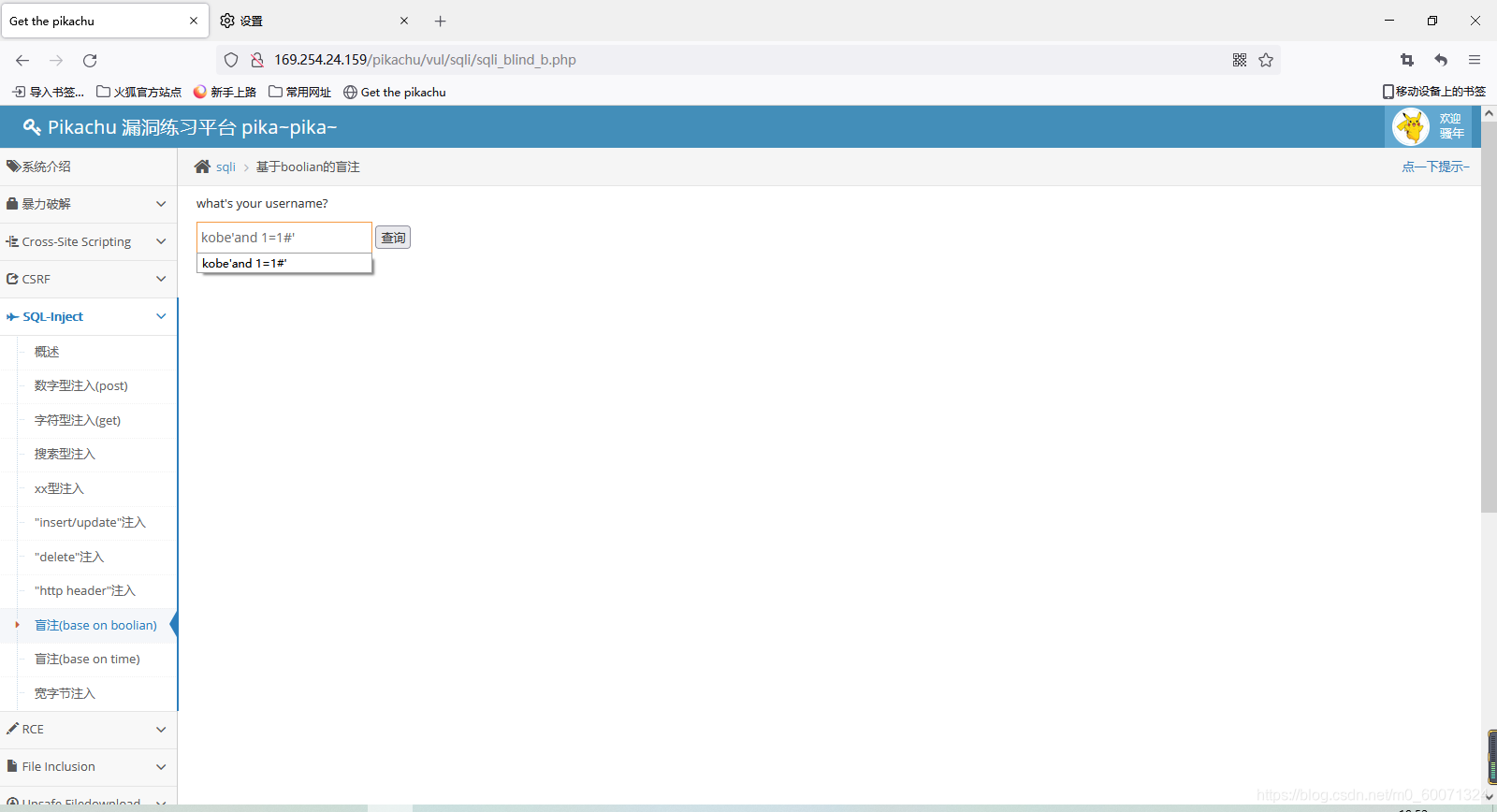
Task: Pick autocomplete suggestion kobe'and 1=1#'
Action: tap(284, 264)
